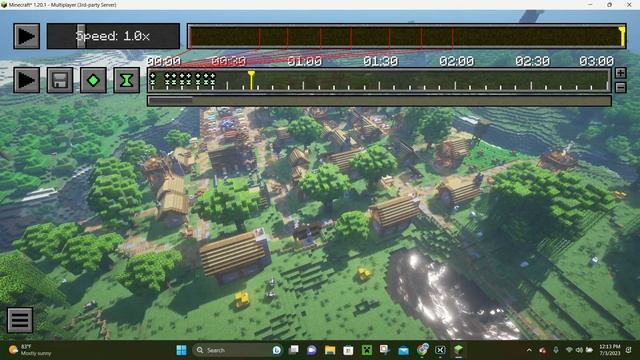Add time keyframe with green hourglass button
The width and height of the screenshot is (640, 360).
pyautogui.click(x=127, y=80)
